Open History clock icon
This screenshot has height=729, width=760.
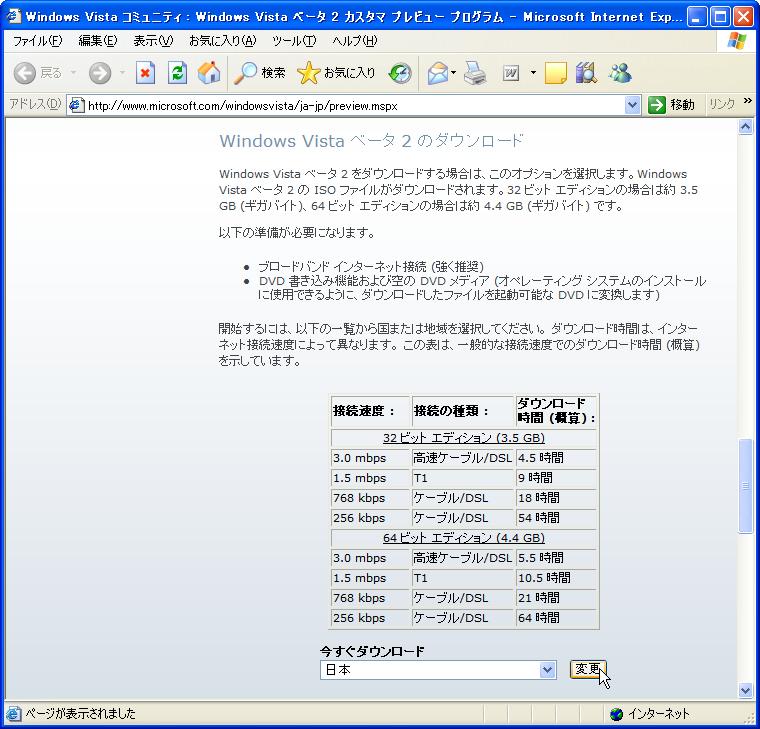pos(400,73)
